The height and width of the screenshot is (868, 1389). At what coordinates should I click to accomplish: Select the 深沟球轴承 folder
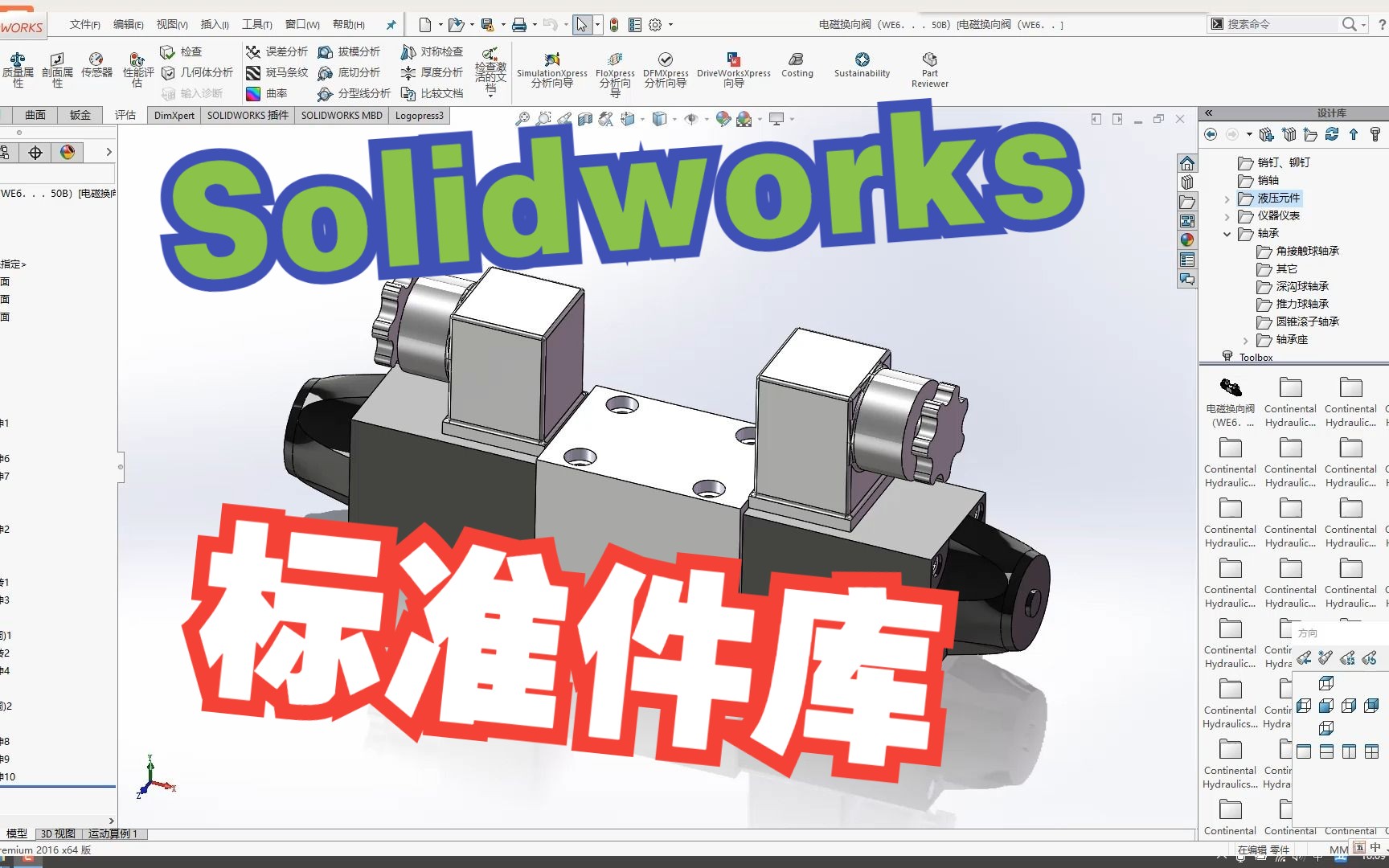click(x=1293, y=286)
